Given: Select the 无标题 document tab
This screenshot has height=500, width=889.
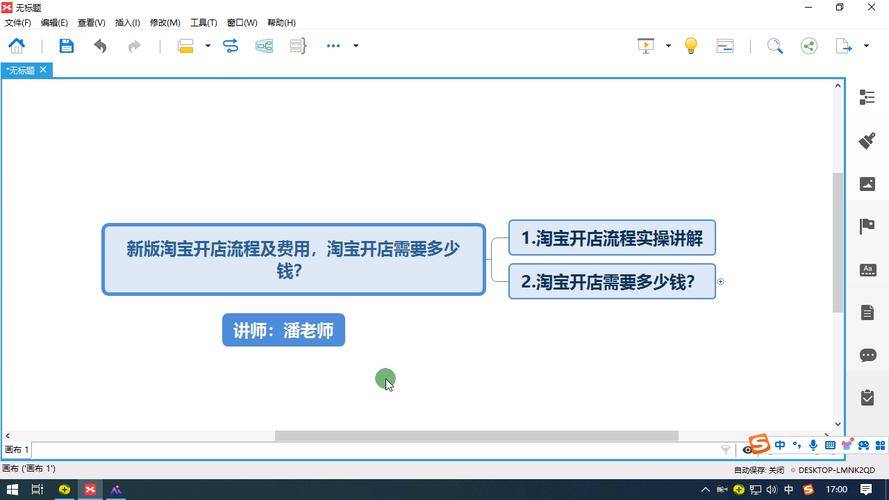Looking at the screenshot, I should 20,70.
